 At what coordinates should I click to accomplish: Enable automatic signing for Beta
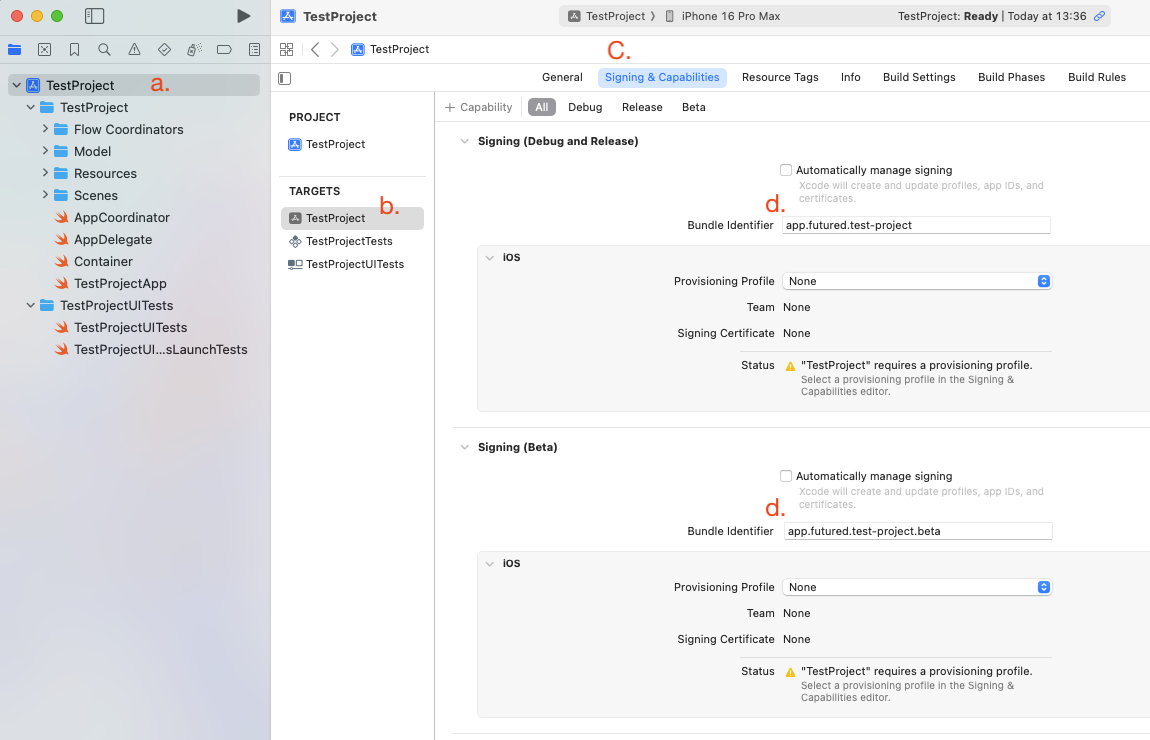click(x=786, y=476)
